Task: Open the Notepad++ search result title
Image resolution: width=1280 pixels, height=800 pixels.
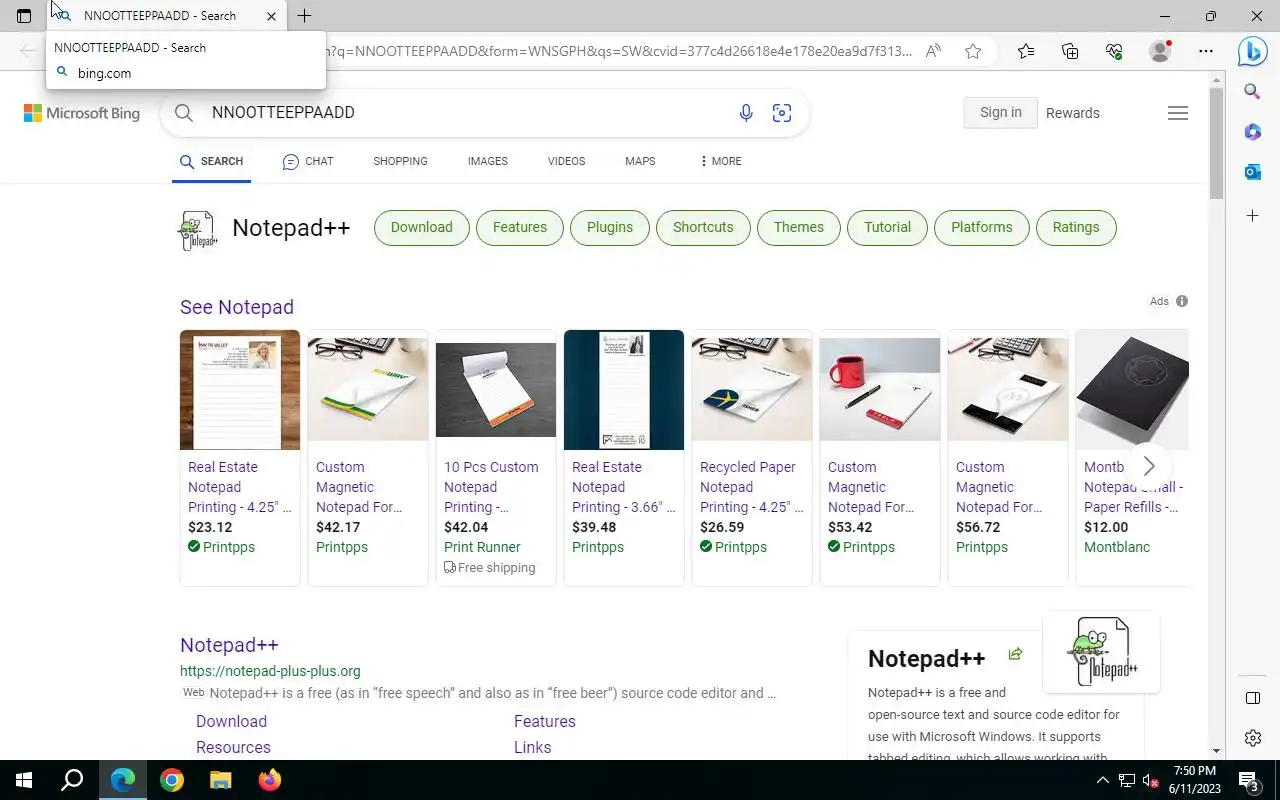Action: pos(229,645)
